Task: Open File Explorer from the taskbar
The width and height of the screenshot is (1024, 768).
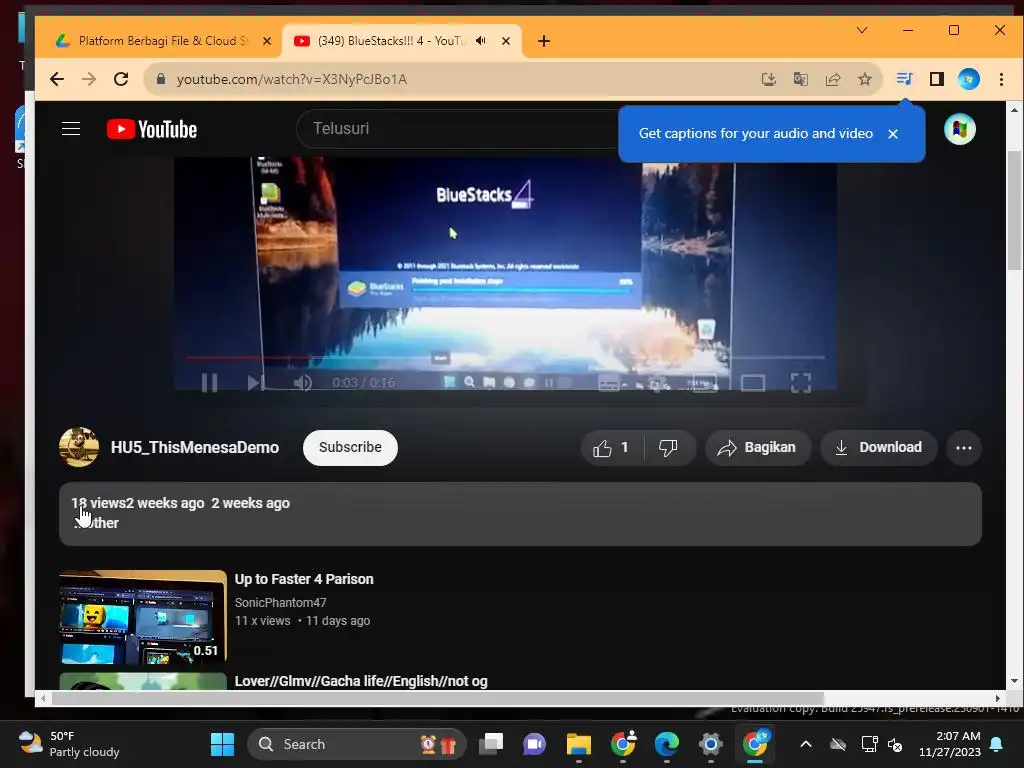Action: click(x=579, y=744)
